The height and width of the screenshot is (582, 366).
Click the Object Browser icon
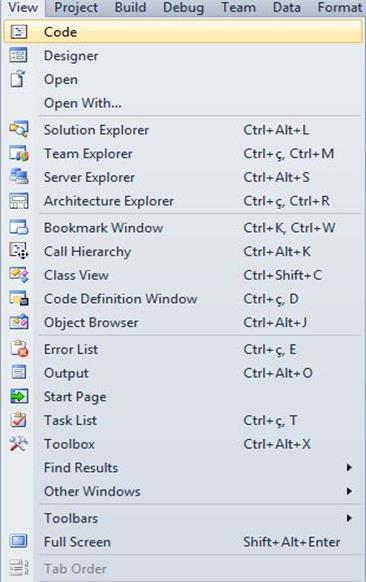pos(19,322)
